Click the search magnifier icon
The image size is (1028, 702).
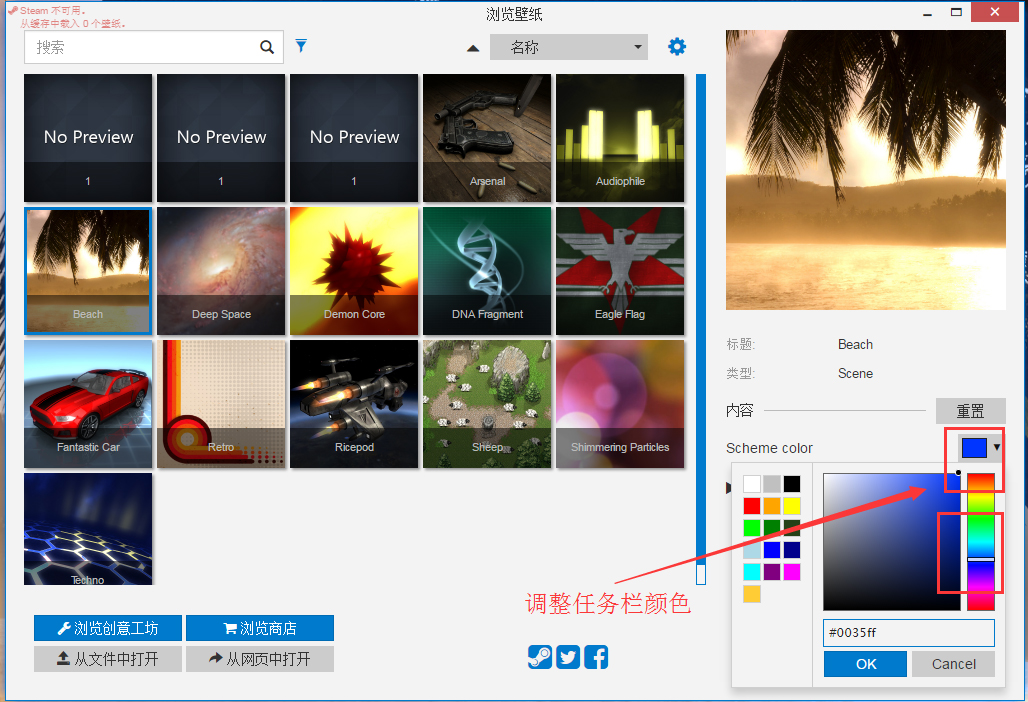[x=267, y=47]
